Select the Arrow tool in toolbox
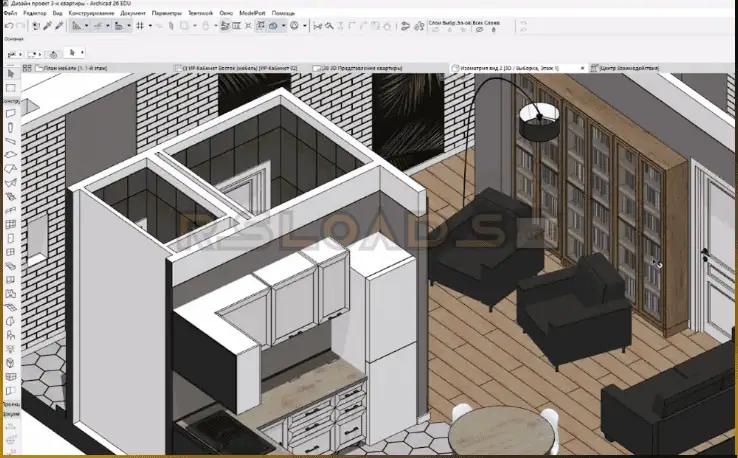738x458 pixels. pyautogui.click(x=11, y=74)
